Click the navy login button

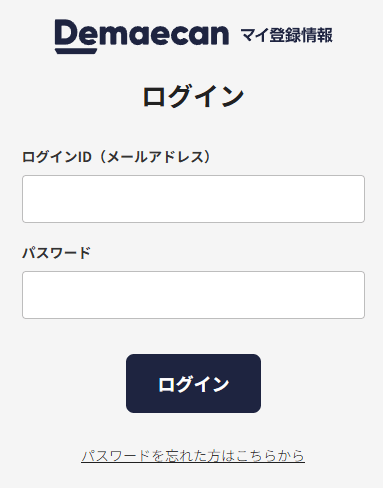(x=193, y=383)
